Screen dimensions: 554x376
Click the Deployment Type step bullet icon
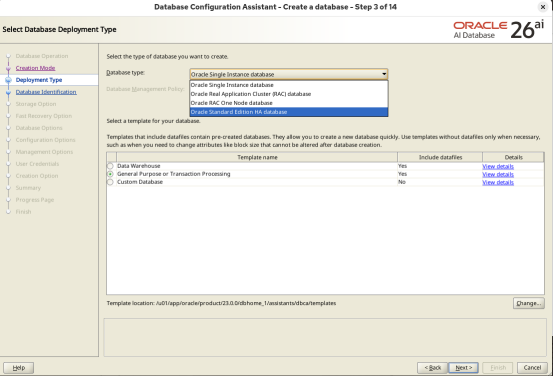point(8,80)
